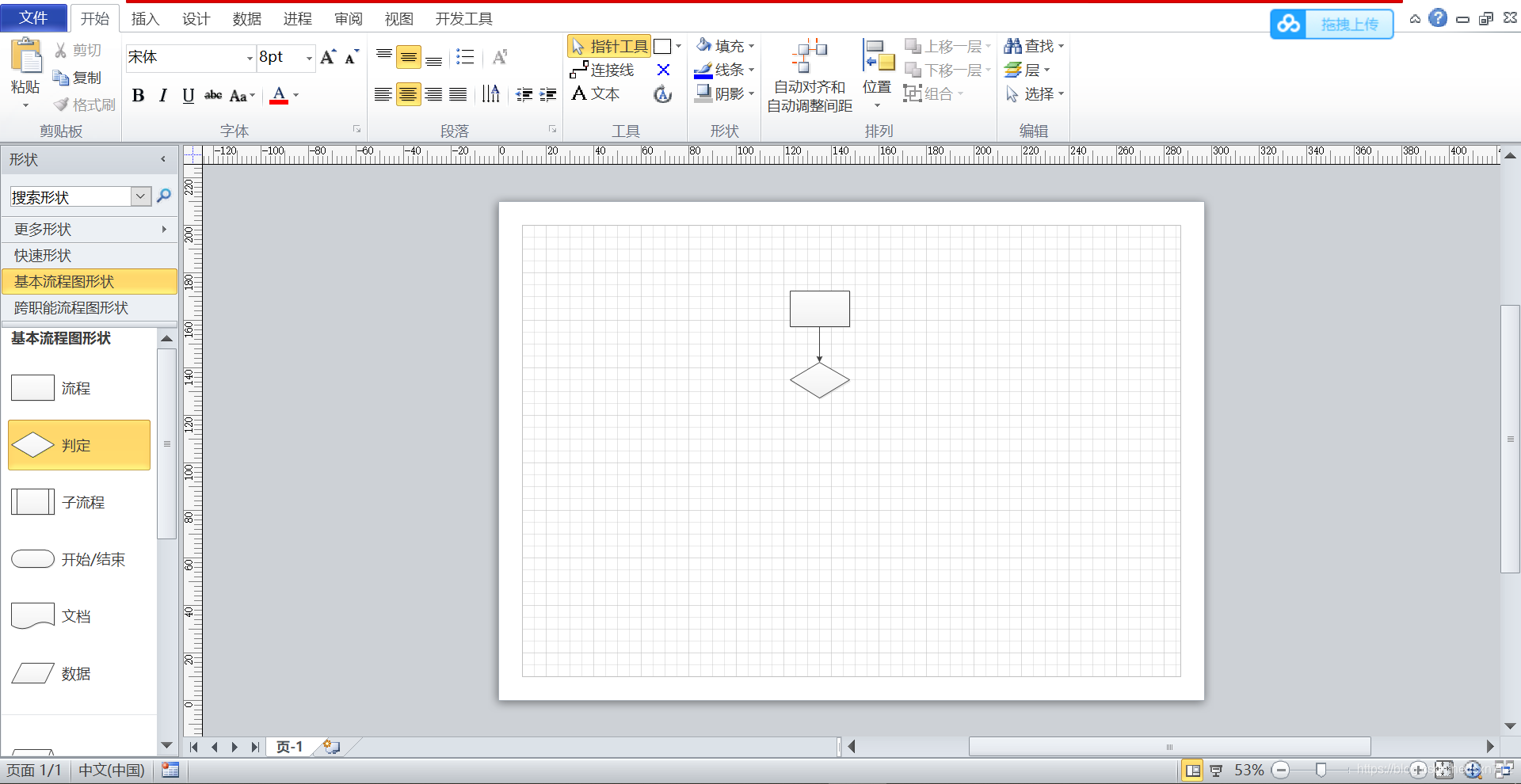Toggle align text right

(x=433, y=95)
